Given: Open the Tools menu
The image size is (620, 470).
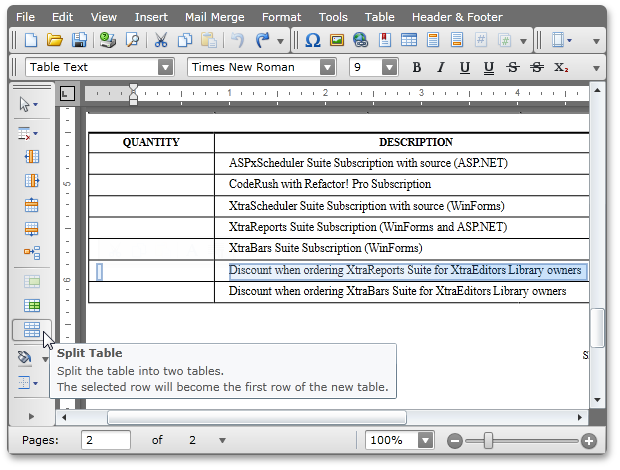Looking at the screenshot, I should (x=333, y=17).
